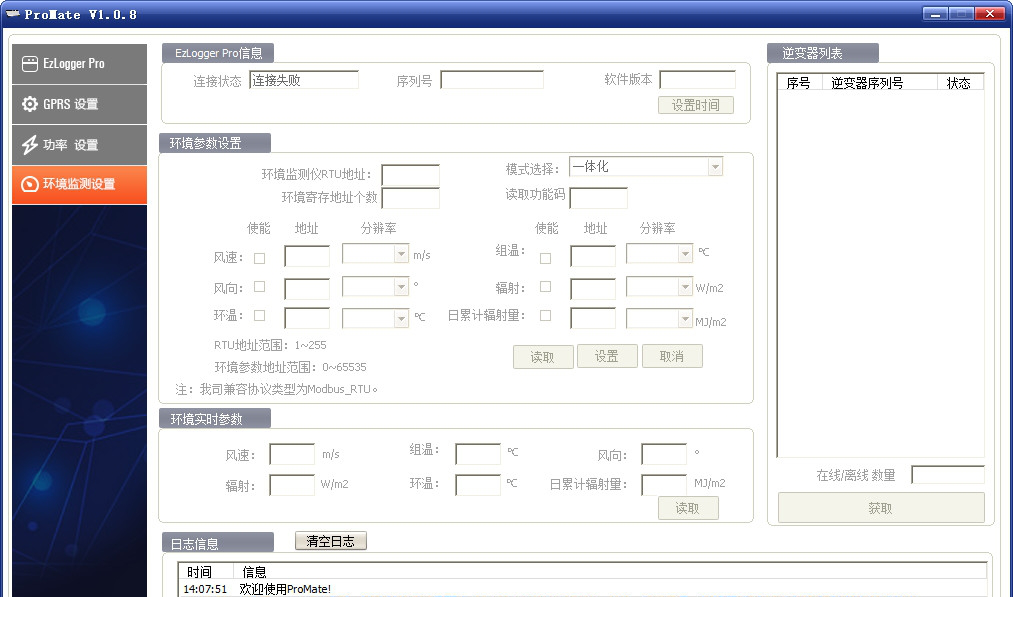Open the 日累计辐射量 分辨率 dropdown (MJ/m2)
This screenshot has height=620, width=1013.
660,318
